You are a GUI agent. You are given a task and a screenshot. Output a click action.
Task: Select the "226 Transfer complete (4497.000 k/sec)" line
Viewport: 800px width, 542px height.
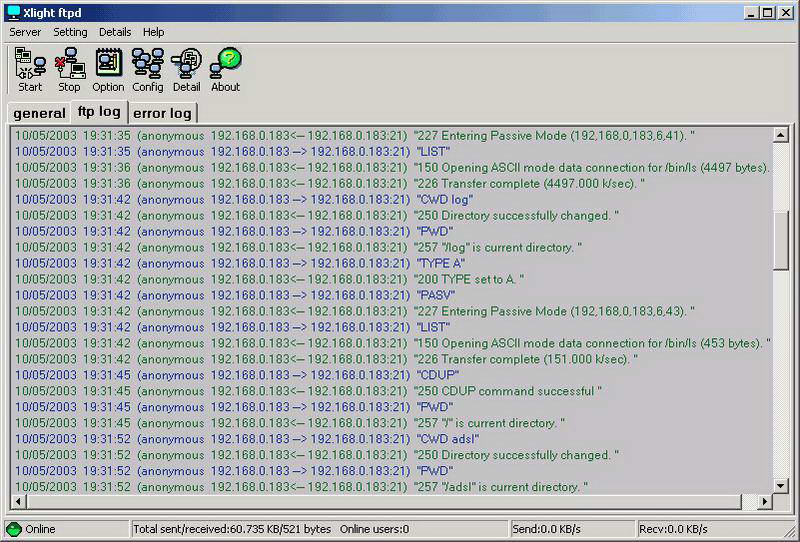tap(330, 183)
